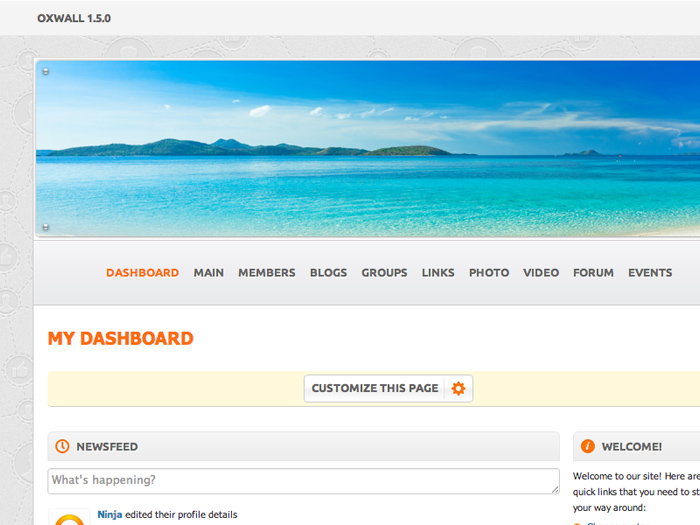Open the Members section

[x=266, y=273]
